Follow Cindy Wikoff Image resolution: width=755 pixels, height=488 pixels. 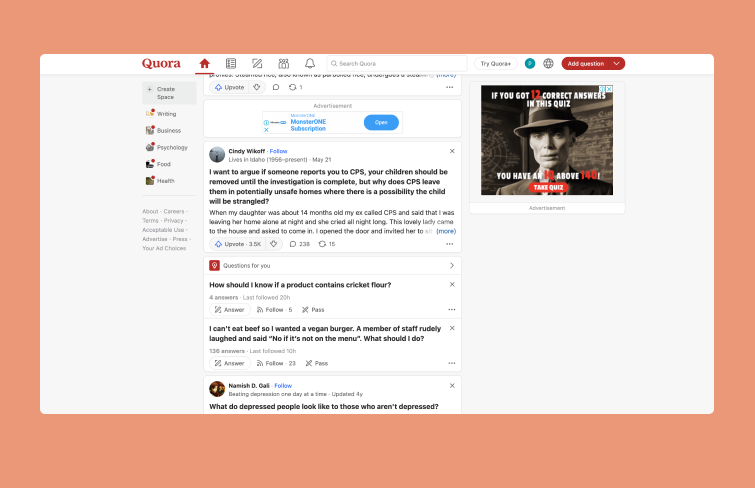pos(278,151)
